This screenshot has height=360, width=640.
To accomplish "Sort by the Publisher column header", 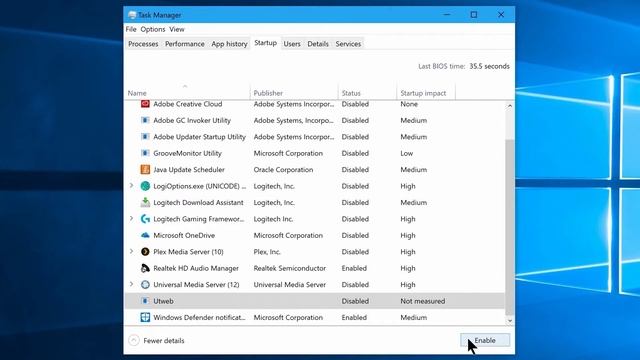I will pos(294,93).
